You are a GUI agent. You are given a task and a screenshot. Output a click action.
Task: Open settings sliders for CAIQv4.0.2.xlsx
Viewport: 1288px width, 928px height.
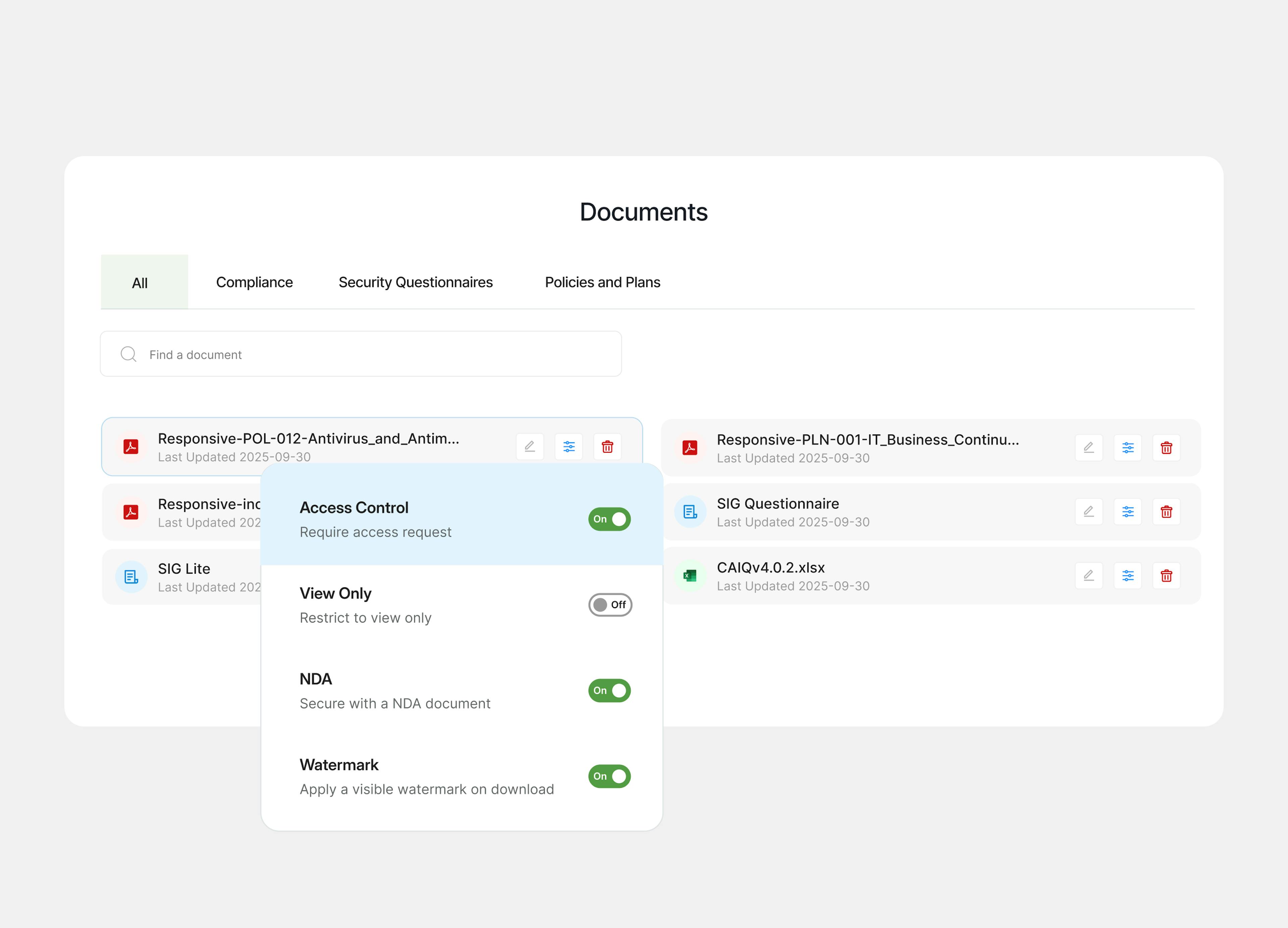click(1127, 576)
